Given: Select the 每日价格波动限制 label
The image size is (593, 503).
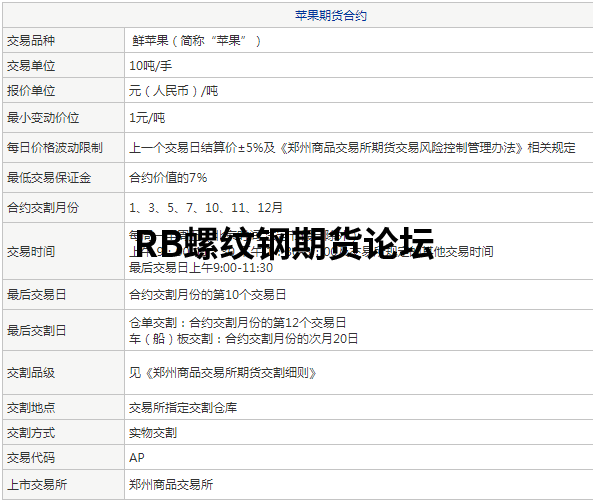Looking at the screenshot, I should pos(55,147).
